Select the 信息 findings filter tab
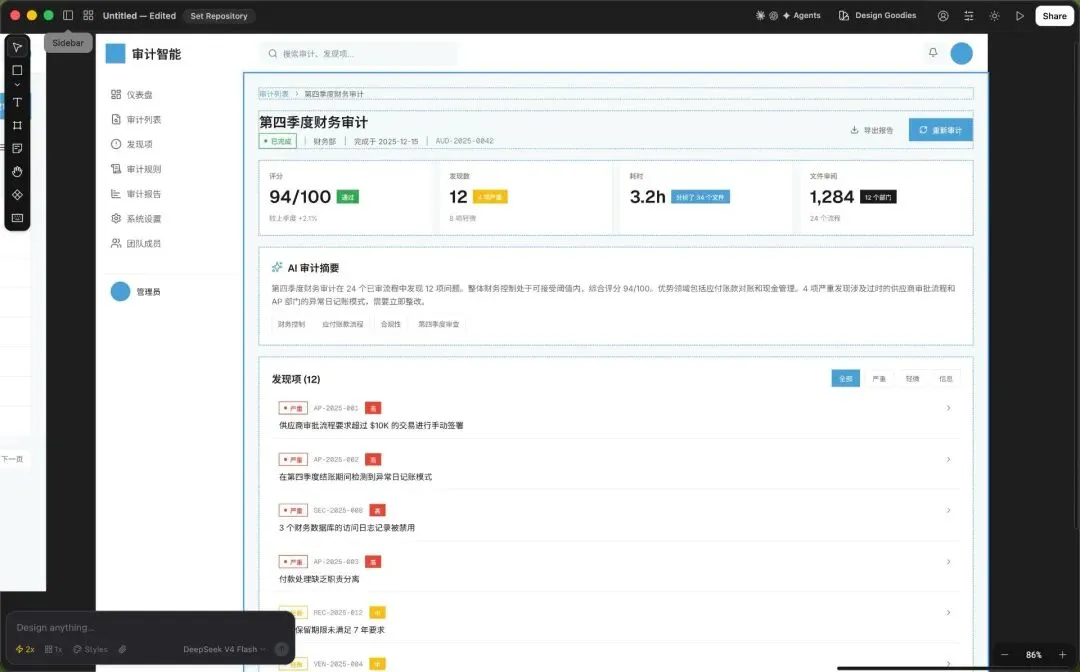Viewport: 1080px width, 672px height. click(946, 379)
